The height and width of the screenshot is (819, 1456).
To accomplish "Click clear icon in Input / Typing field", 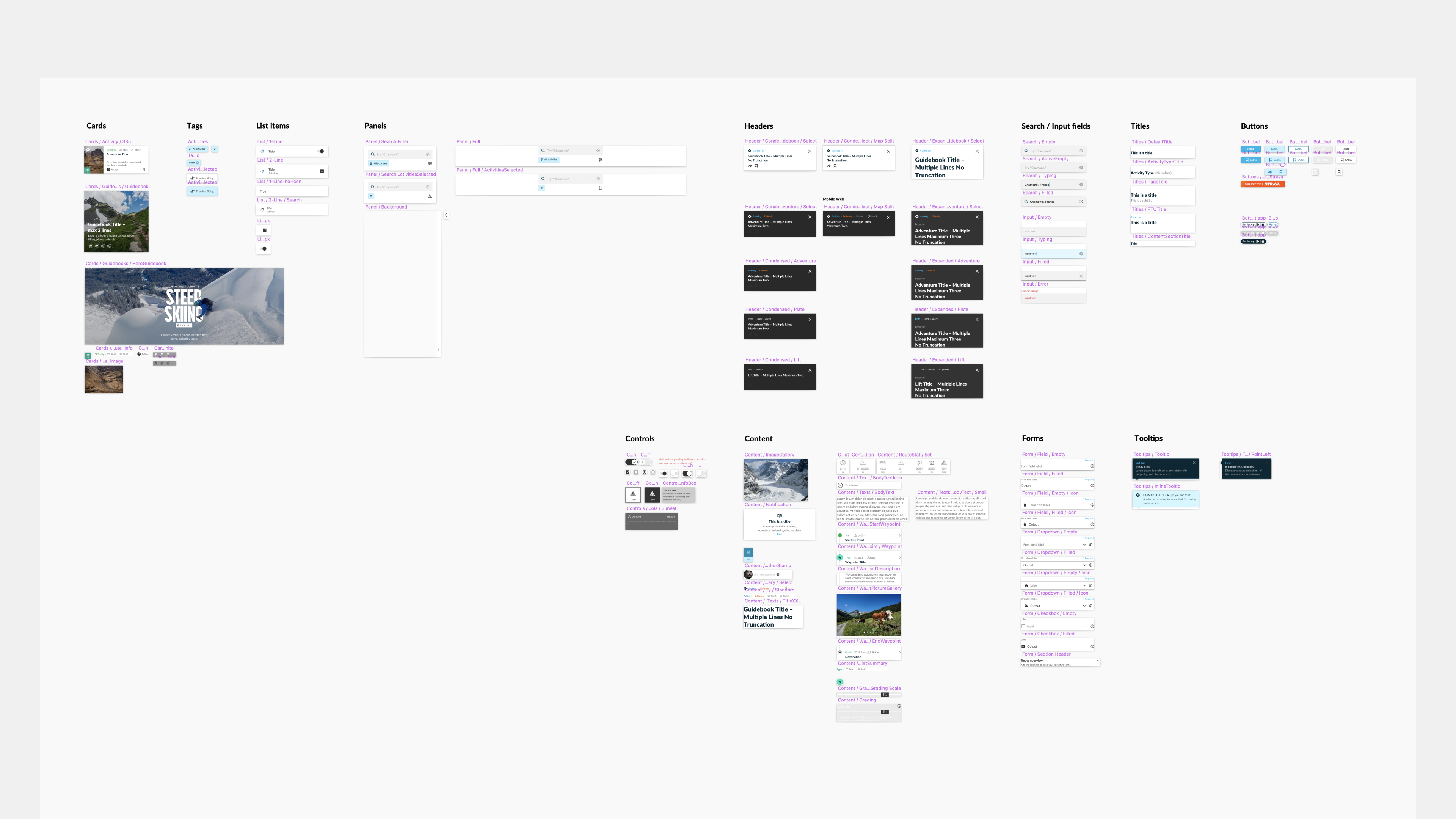I will pyautogui.click(x=1081, y=254).
